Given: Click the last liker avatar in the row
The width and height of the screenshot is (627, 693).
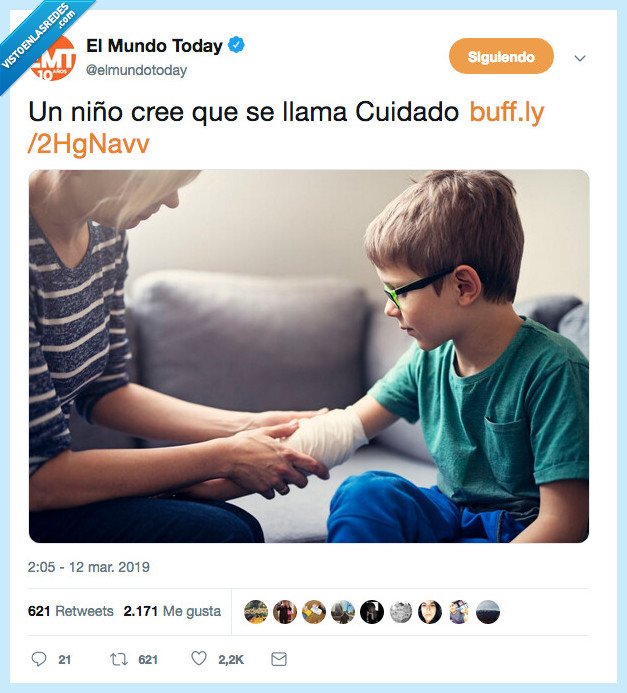Looking at the screenshot, I should pos(488,612).
